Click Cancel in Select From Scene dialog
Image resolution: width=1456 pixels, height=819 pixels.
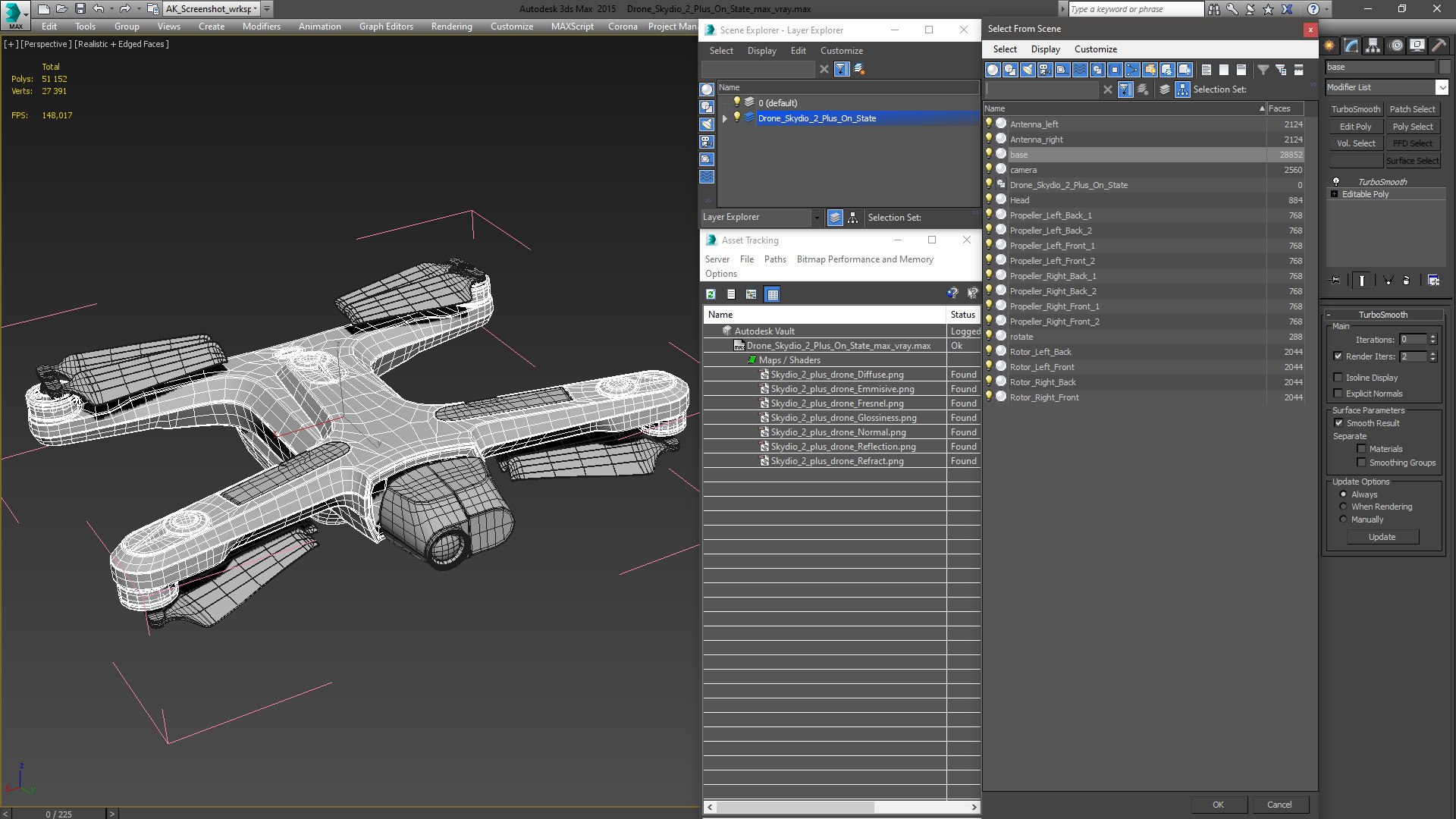pyautogui.click(x=1279, y=805)
